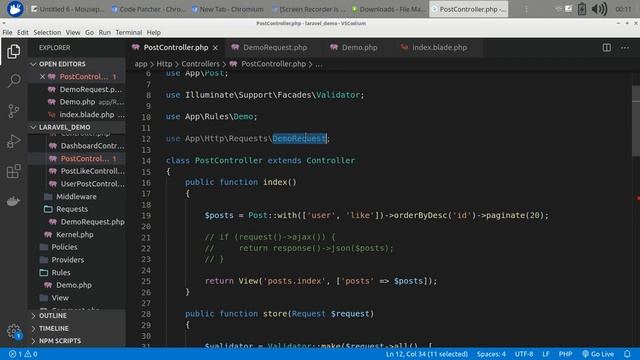Viewport: 640px width, 360px height.
Task: Click the 'Http' breadcrumb segment
Action: 164,64
